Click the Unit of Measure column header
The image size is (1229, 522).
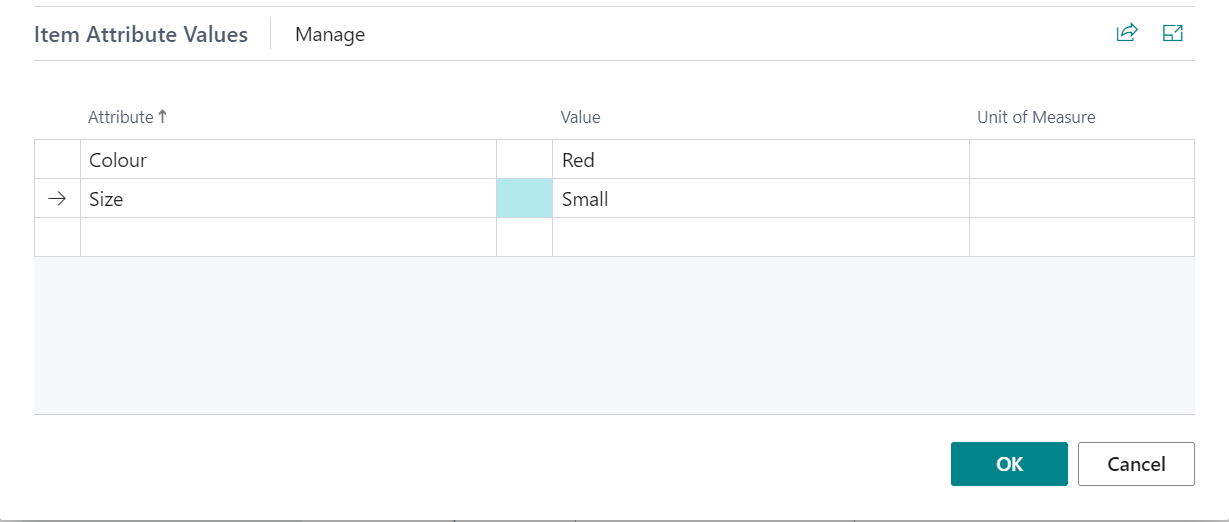tap(1036, 117)
